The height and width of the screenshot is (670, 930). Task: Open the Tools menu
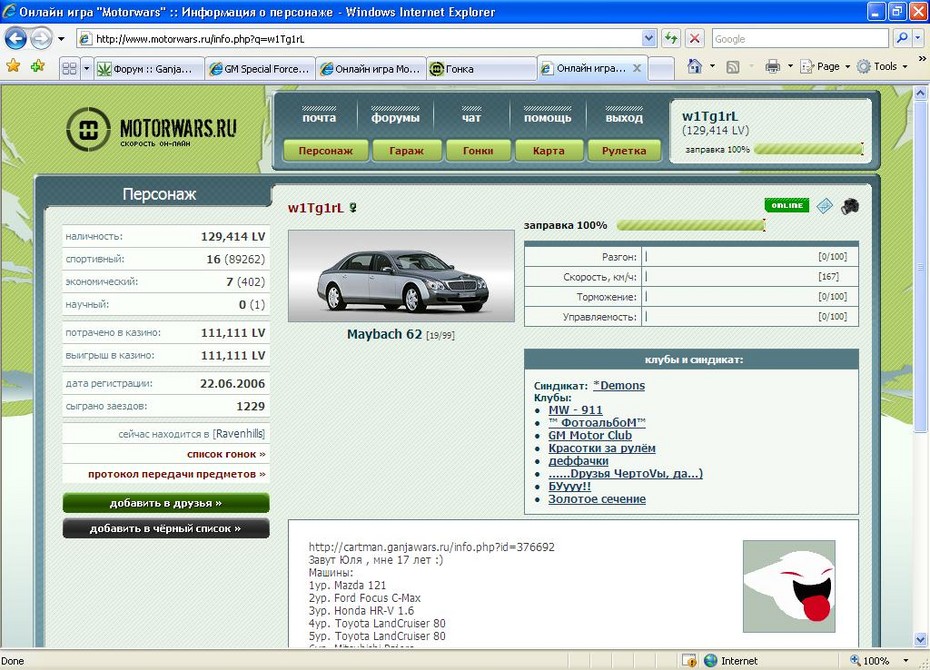coord(883,66)
